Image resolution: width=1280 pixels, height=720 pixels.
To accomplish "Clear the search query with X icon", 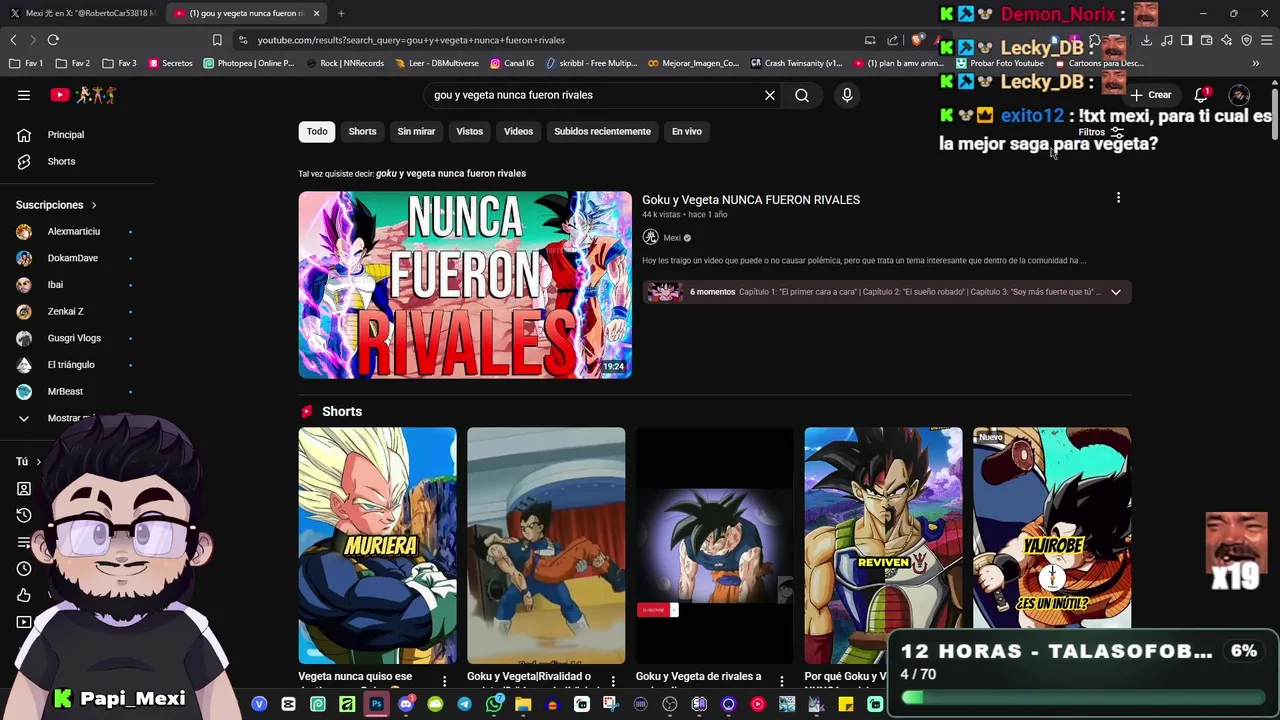I will 770,95.
